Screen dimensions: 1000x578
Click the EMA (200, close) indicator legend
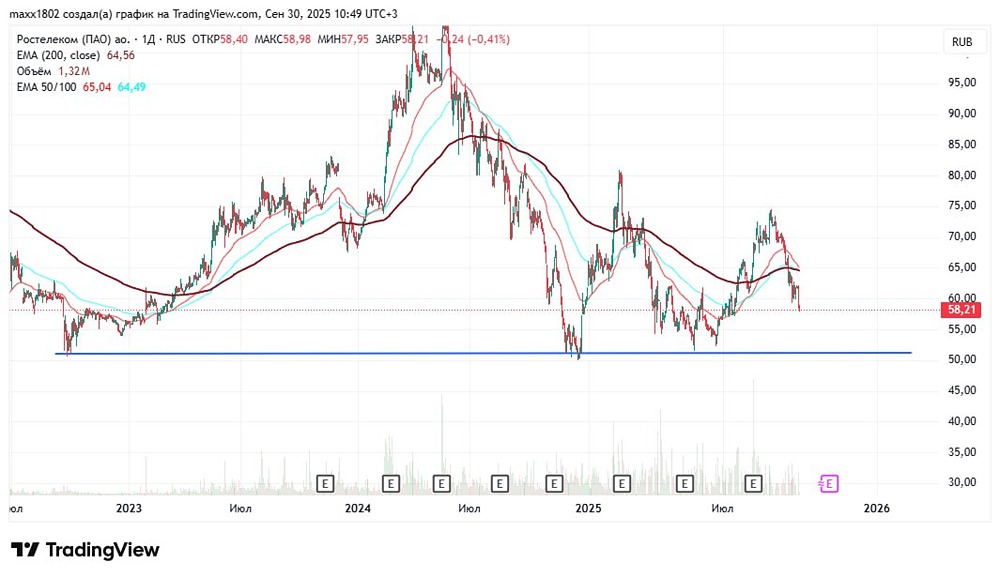coord(58,56)
